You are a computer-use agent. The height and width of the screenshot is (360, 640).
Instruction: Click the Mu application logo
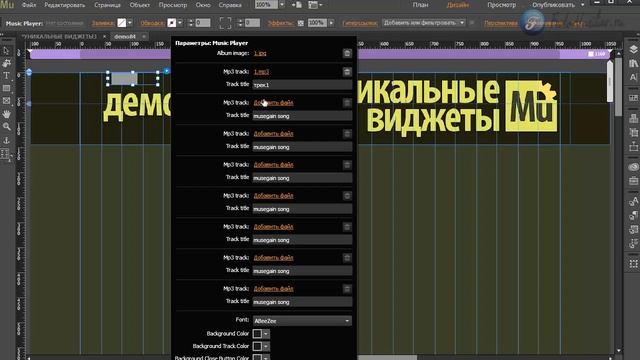pos(7,5)
